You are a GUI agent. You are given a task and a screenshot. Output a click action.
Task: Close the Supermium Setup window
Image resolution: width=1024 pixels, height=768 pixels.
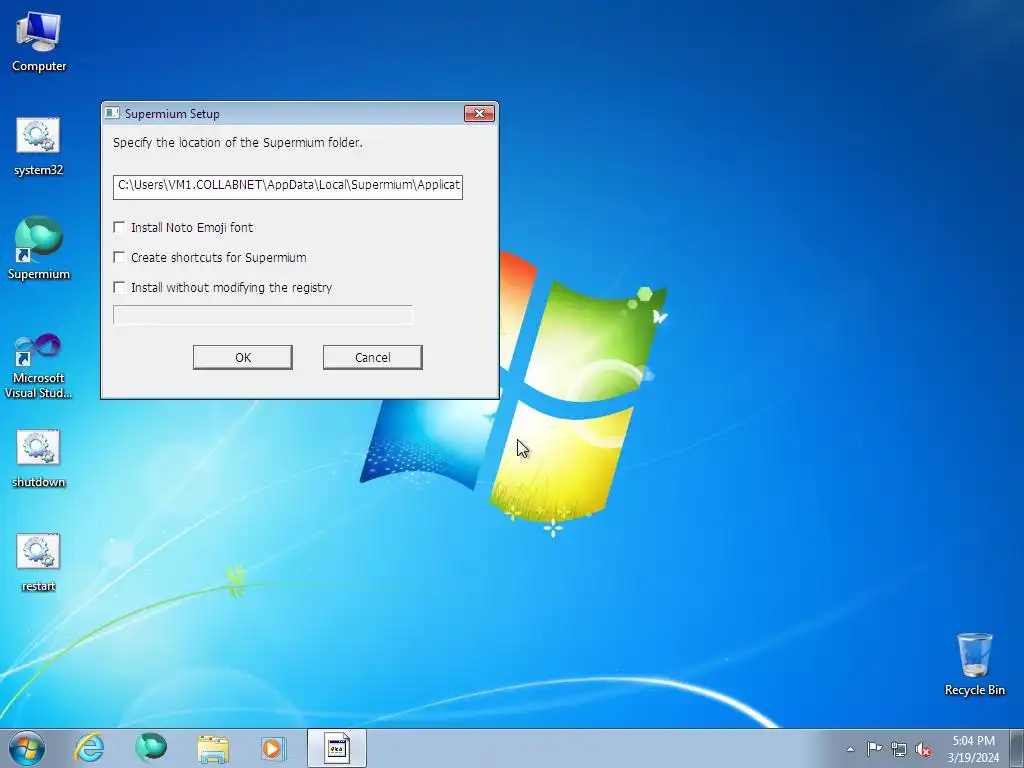(x=479, y=114)
